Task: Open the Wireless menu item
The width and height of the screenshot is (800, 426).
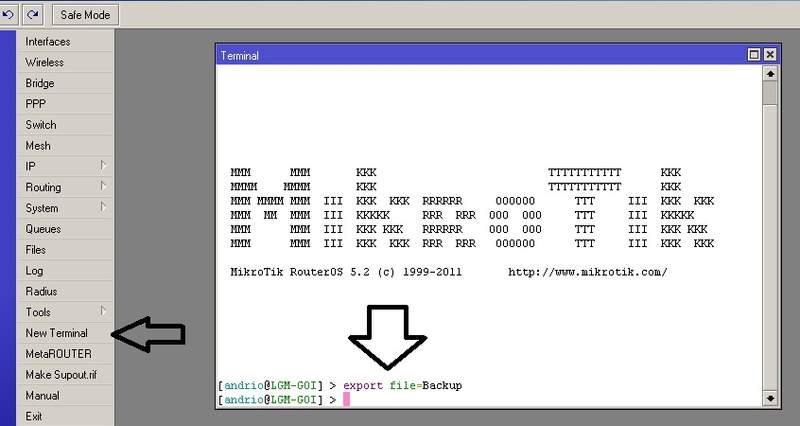Action: click(x=65, y=62)
